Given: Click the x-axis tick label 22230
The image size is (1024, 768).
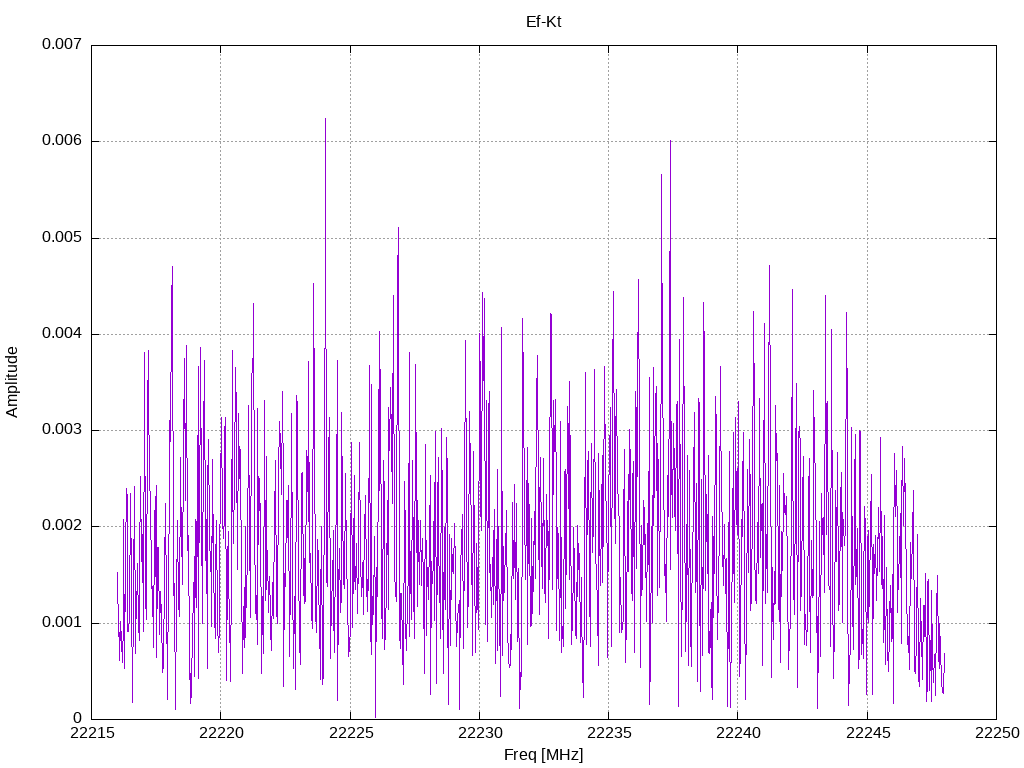Looking at the screenshot, I should pos(479,733).
